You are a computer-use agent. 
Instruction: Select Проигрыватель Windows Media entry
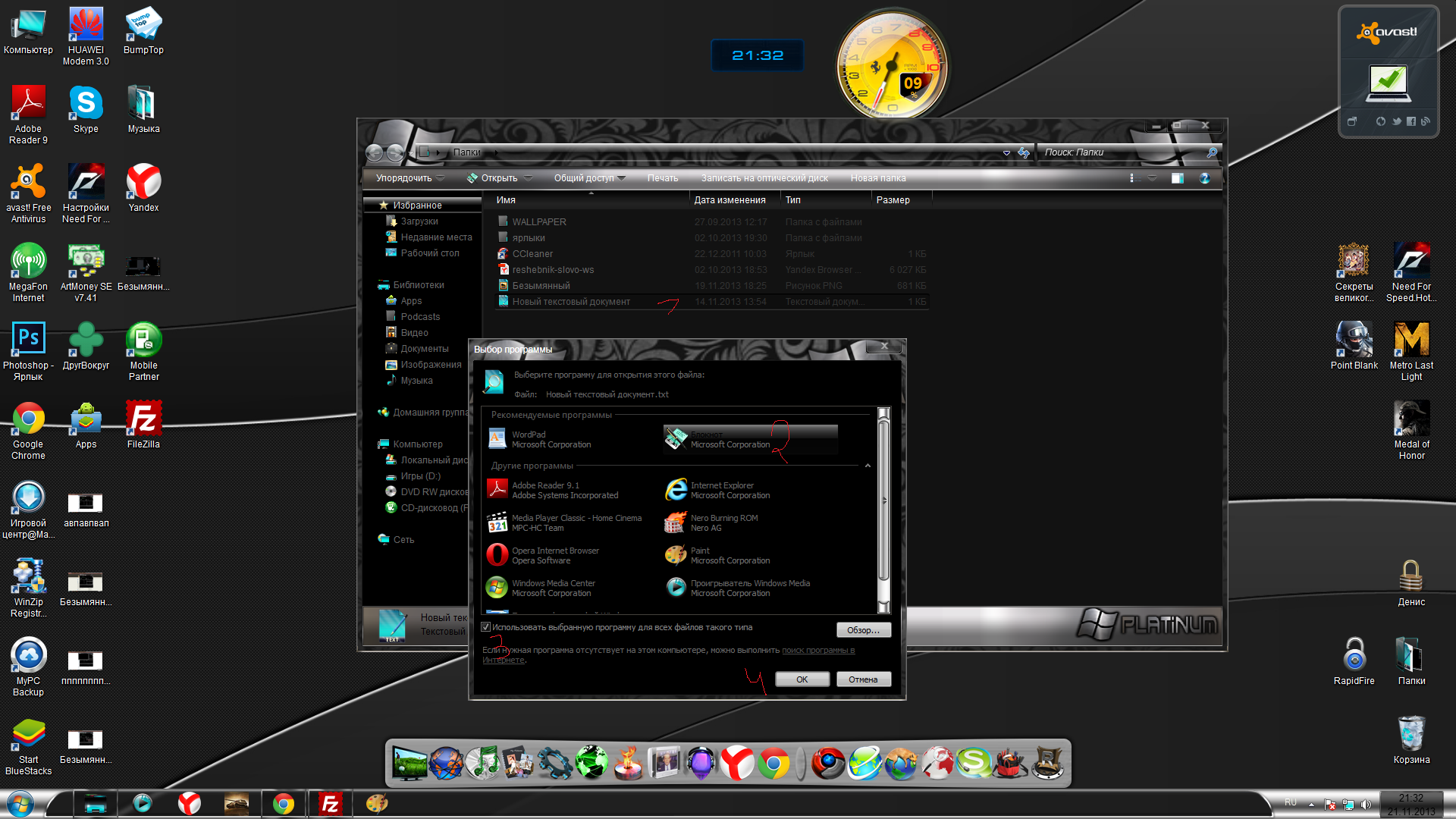pyautogui.click(x=738, y=588)
